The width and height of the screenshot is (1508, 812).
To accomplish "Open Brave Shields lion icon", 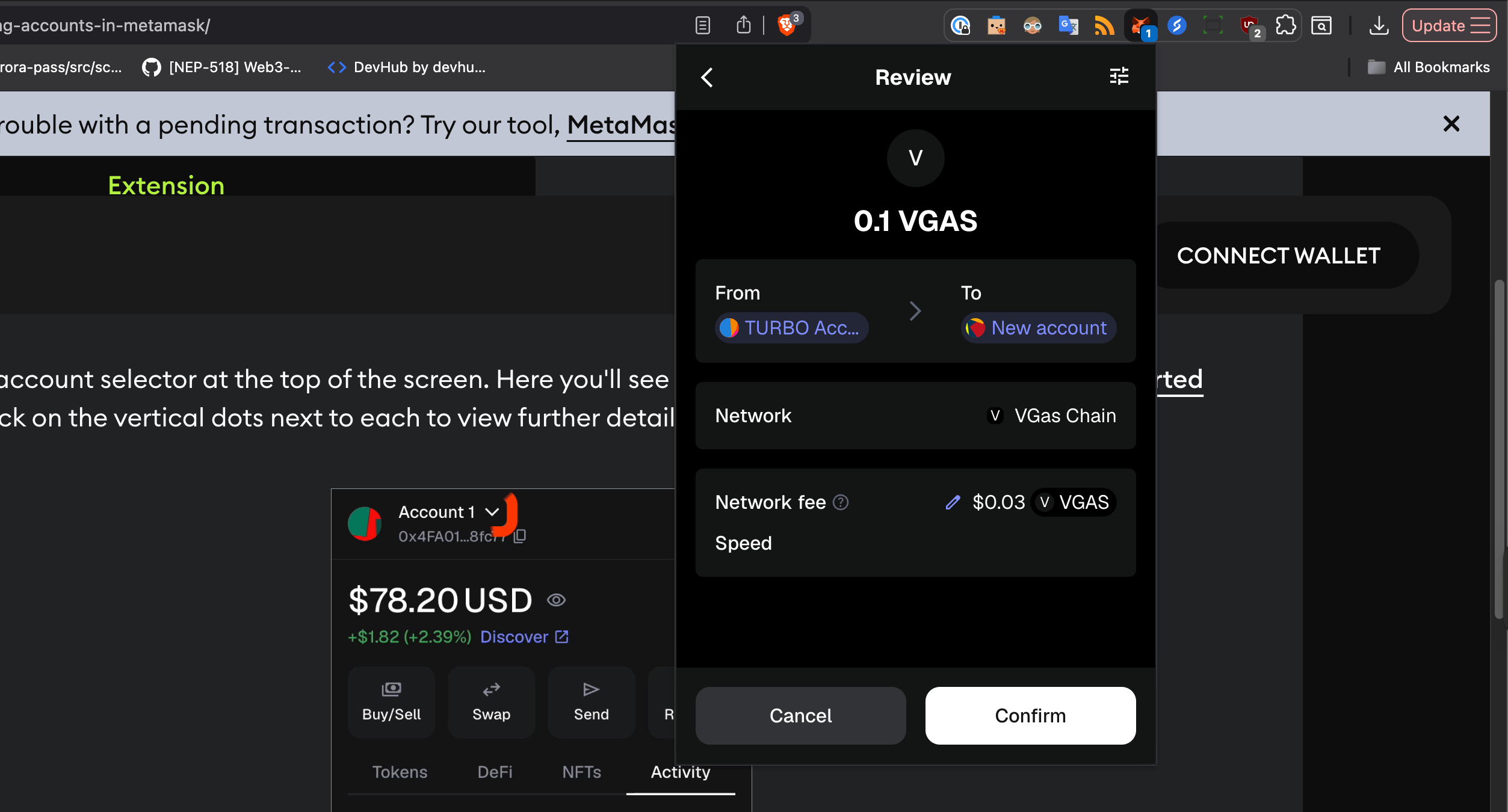I will [x=787, y=25].
